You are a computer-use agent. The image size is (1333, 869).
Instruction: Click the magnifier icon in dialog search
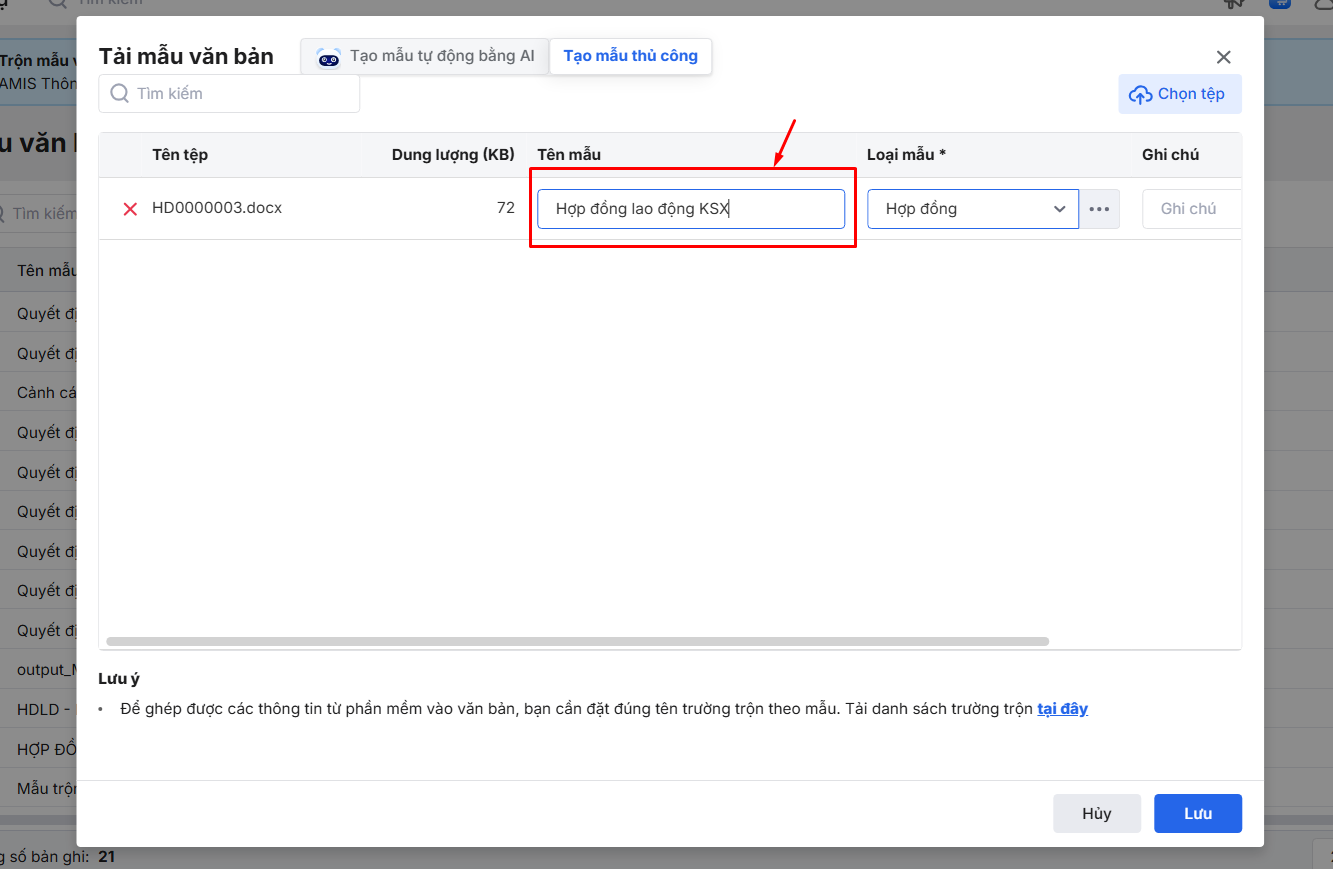pos(120,93)
